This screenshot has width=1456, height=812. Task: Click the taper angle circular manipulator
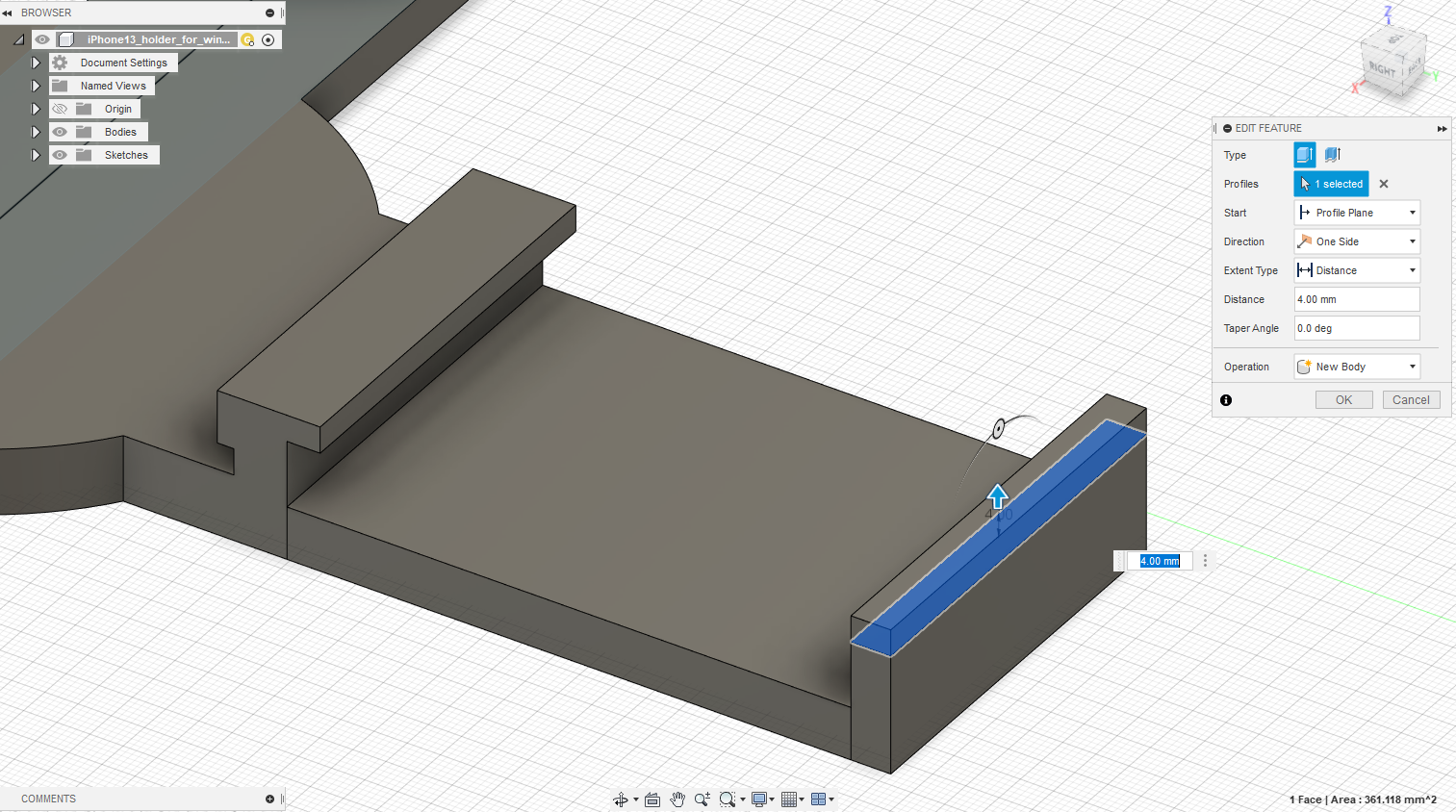point(999,428)
